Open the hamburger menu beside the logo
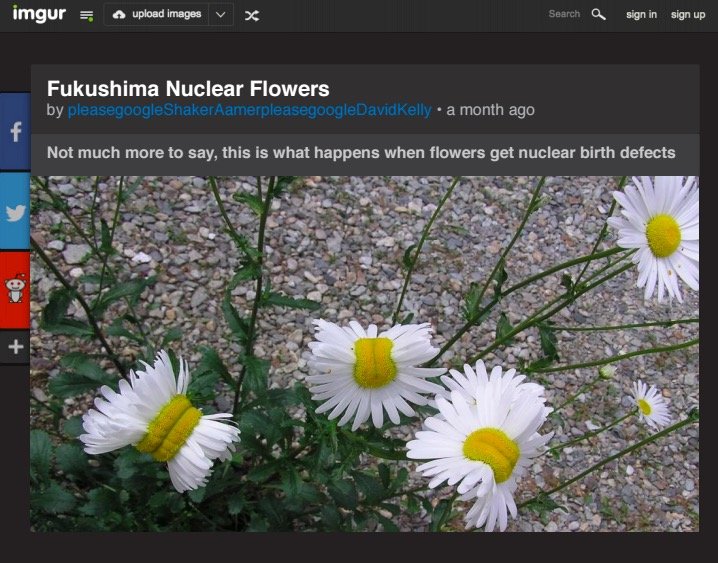This screenshot has height=563, width=718. [x=86, y=15]
